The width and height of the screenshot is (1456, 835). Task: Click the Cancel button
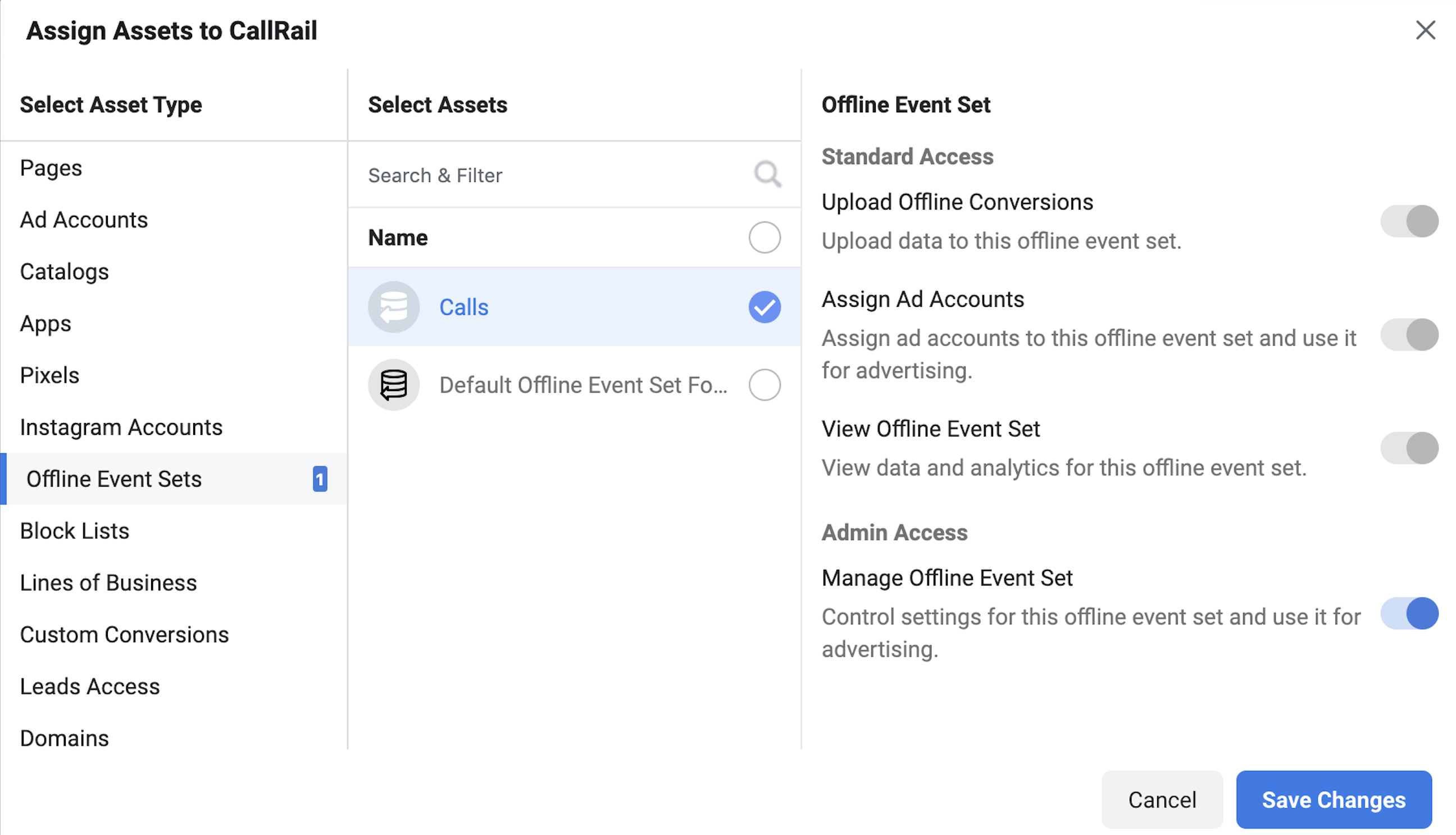pos(1162,800)
